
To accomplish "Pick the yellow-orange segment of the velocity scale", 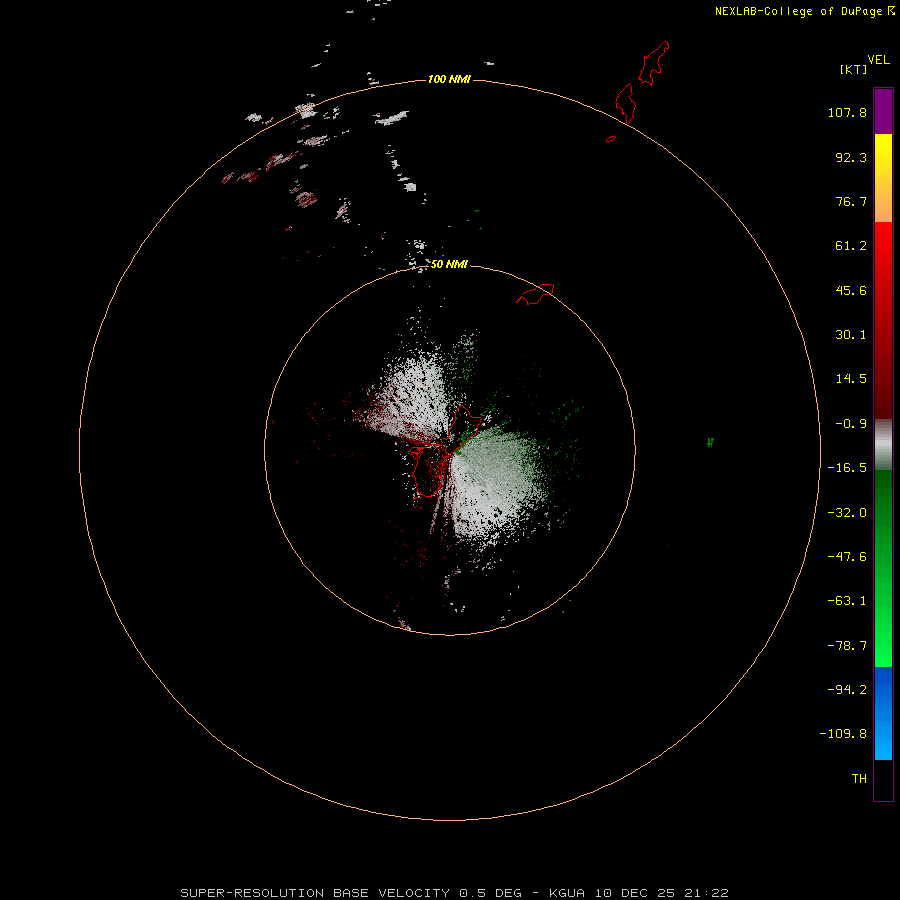I will point(883,178).
